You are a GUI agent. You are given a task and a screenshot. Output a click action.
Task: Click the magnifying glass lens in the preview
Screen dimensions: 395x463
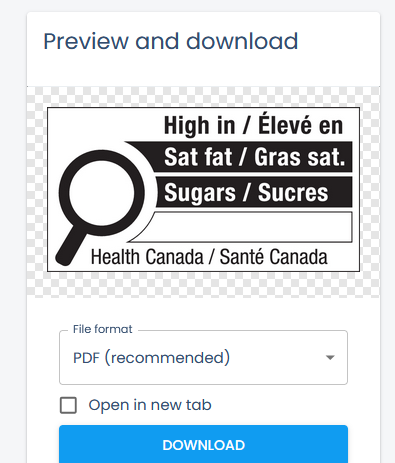pos(102,193)
